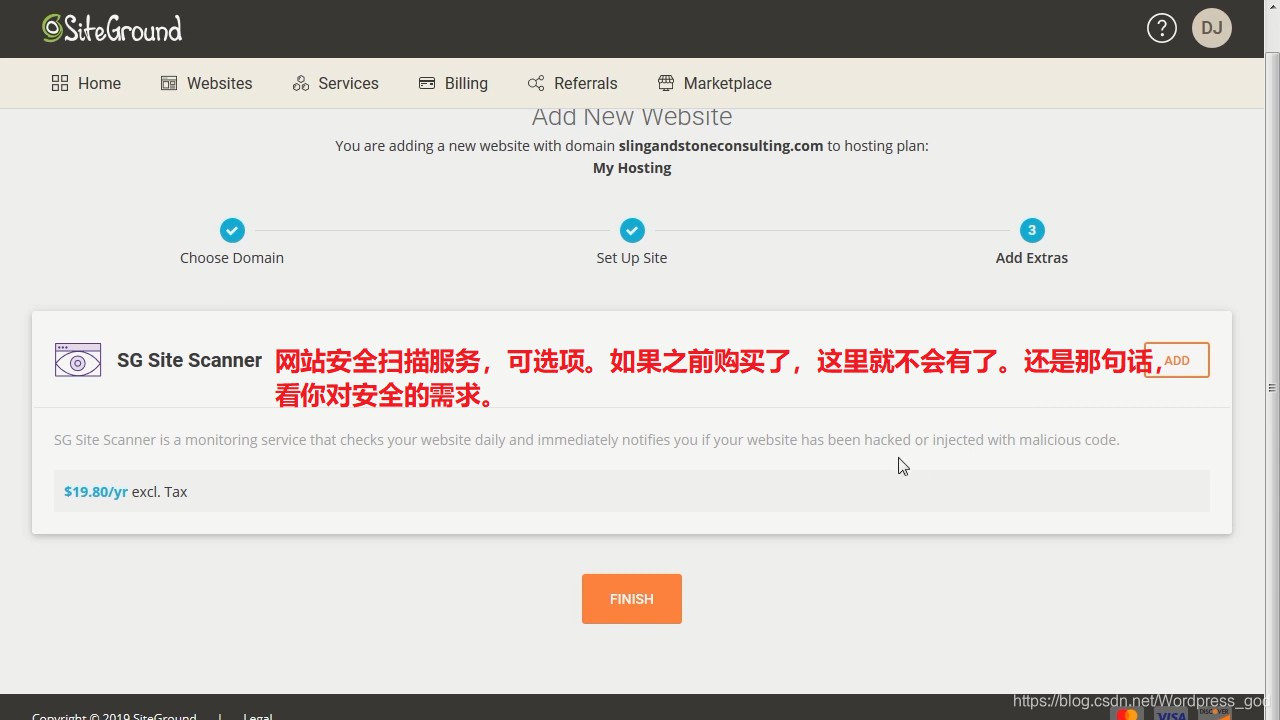The height and width of the screenshot is (720, 1280).
Task: Open the Billing menu item
Action: tap(453, 83)
